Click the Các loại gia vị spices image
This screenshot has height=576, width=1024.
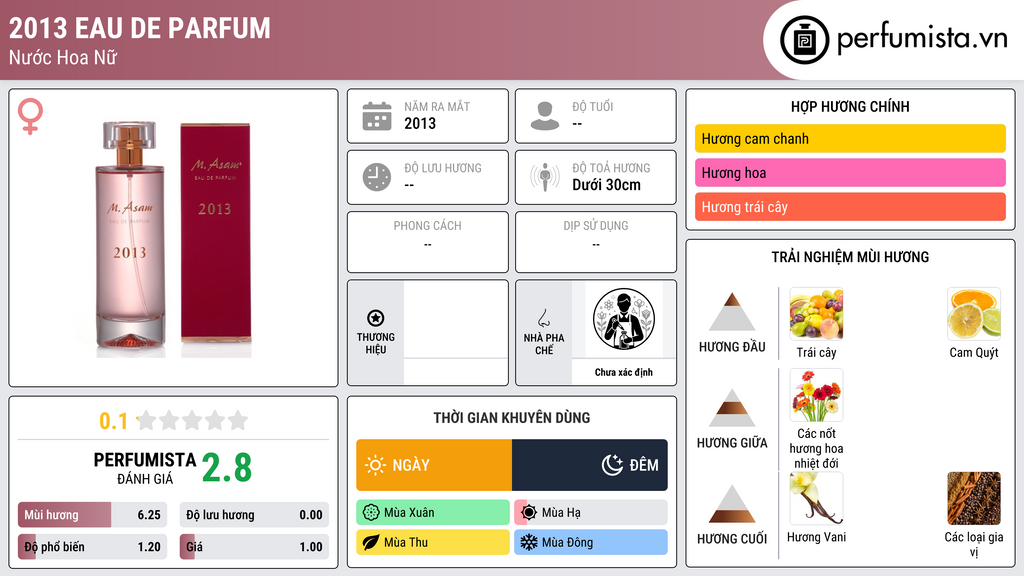point(974,498)
